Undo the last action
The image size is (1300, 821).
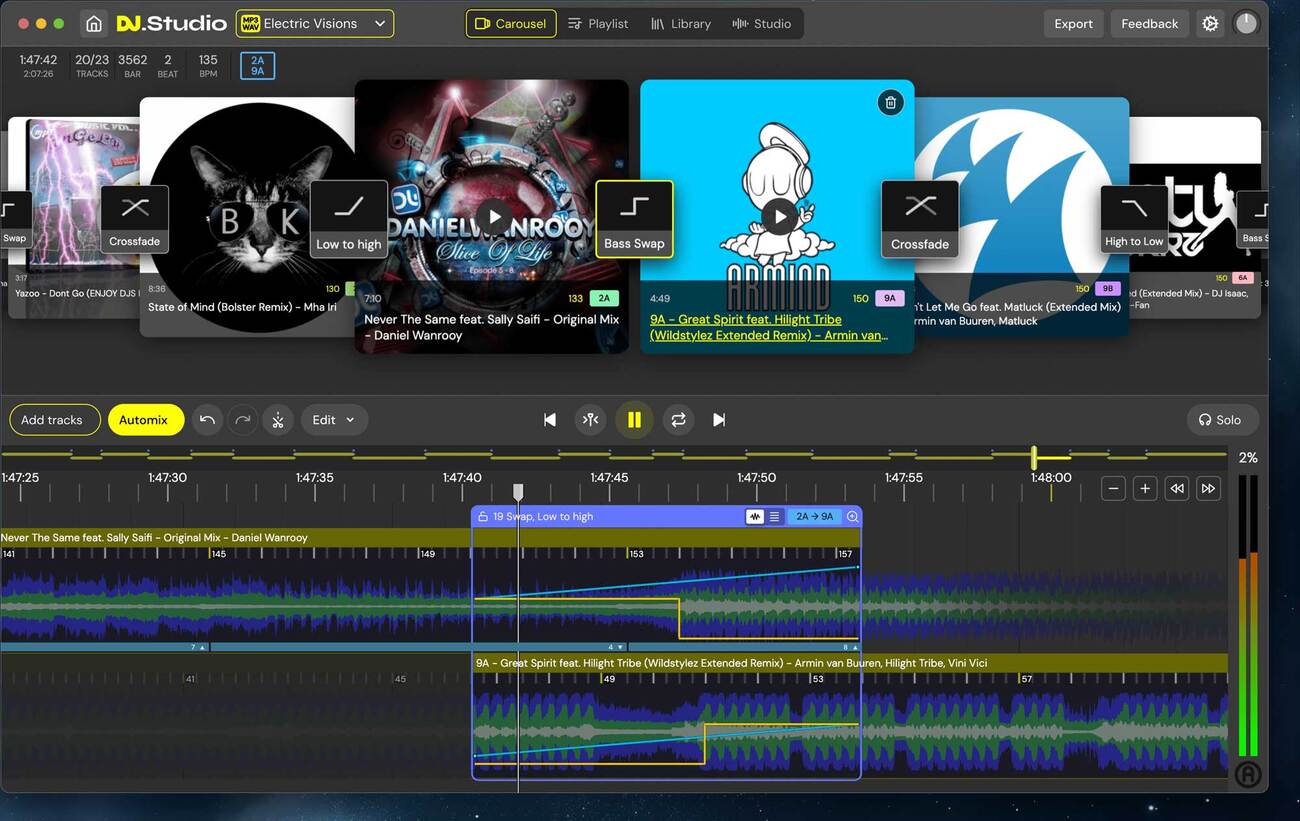207,420
